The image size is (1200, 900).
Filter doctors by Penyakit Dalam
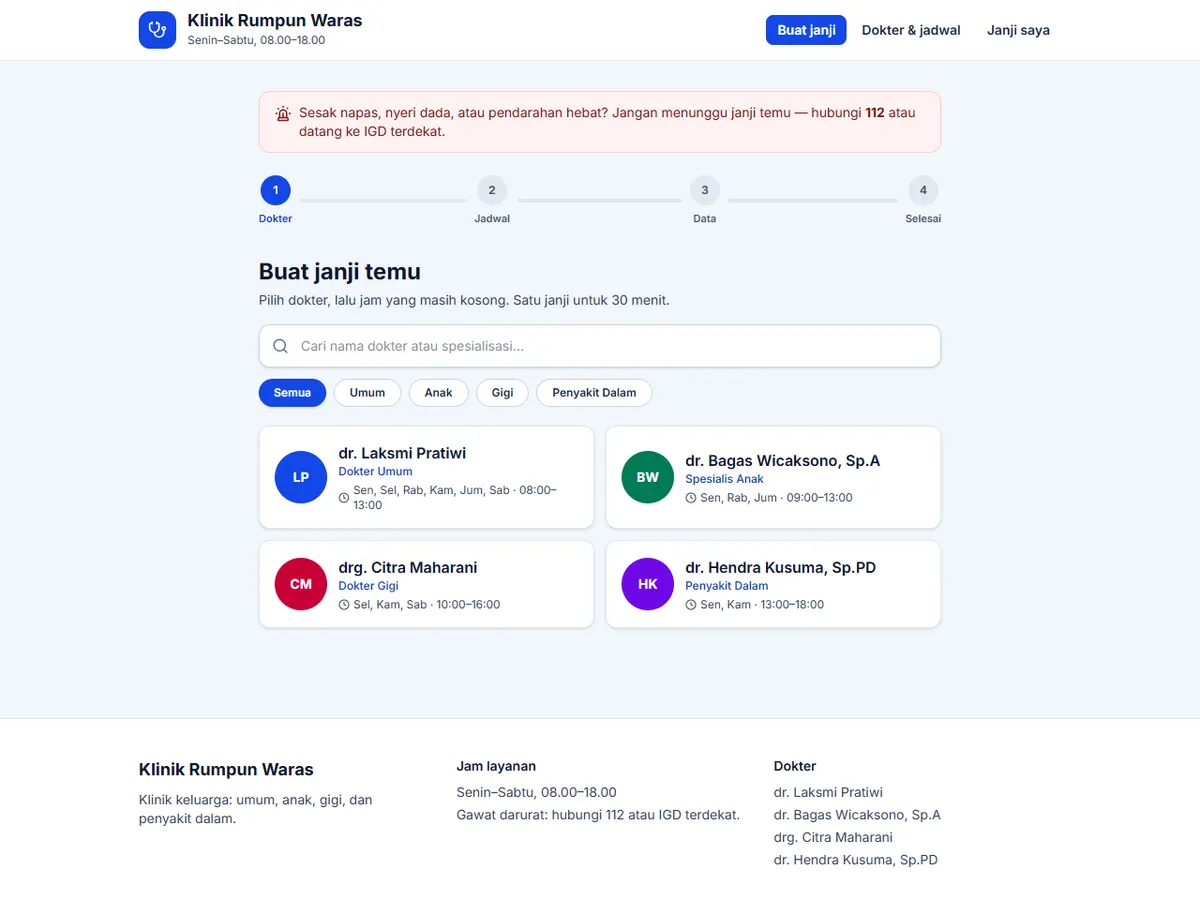point(594,393)
